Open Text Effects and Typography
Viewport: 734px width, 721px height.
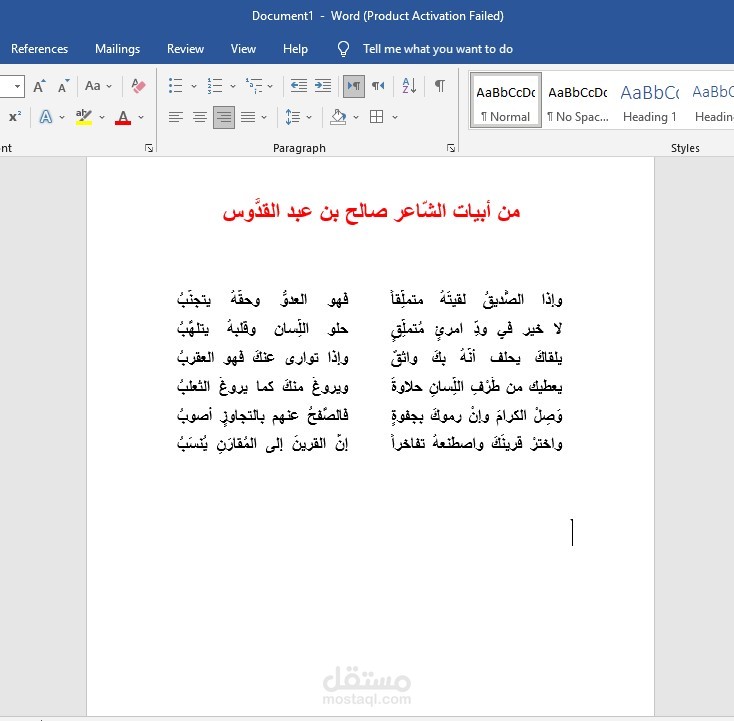point(46,117)
